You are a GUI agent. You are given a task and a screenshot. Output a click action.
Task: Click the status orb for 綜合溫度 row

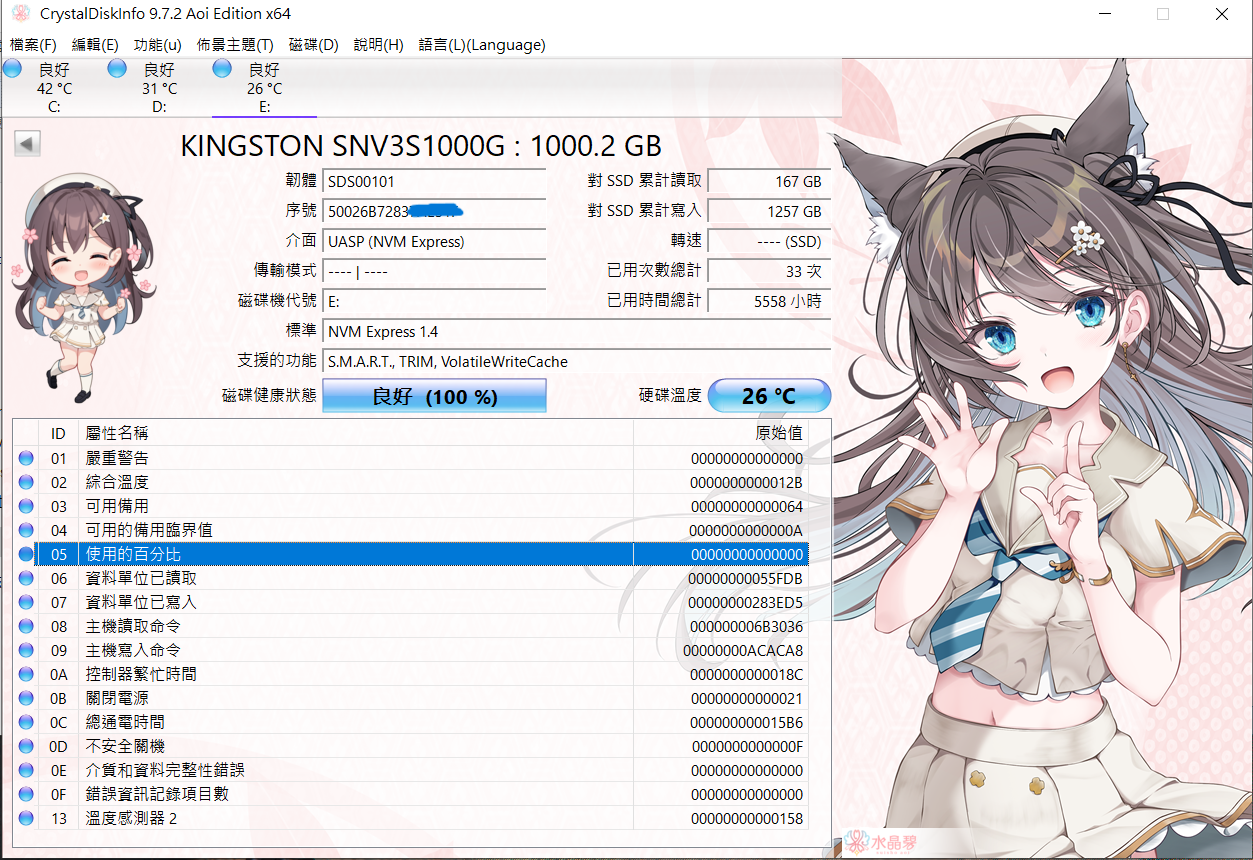coord(26,482)
